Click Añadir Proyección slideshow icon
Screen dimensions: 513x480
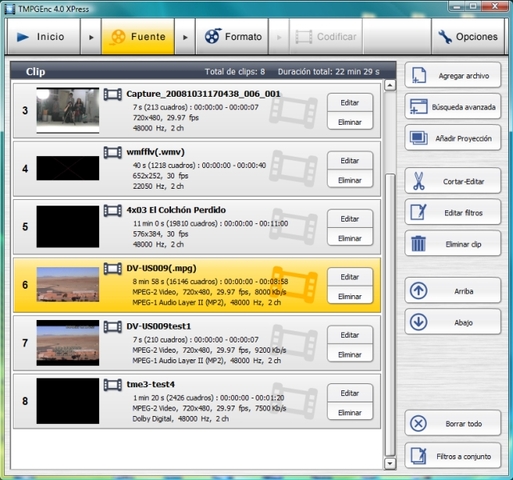point(419,138)
